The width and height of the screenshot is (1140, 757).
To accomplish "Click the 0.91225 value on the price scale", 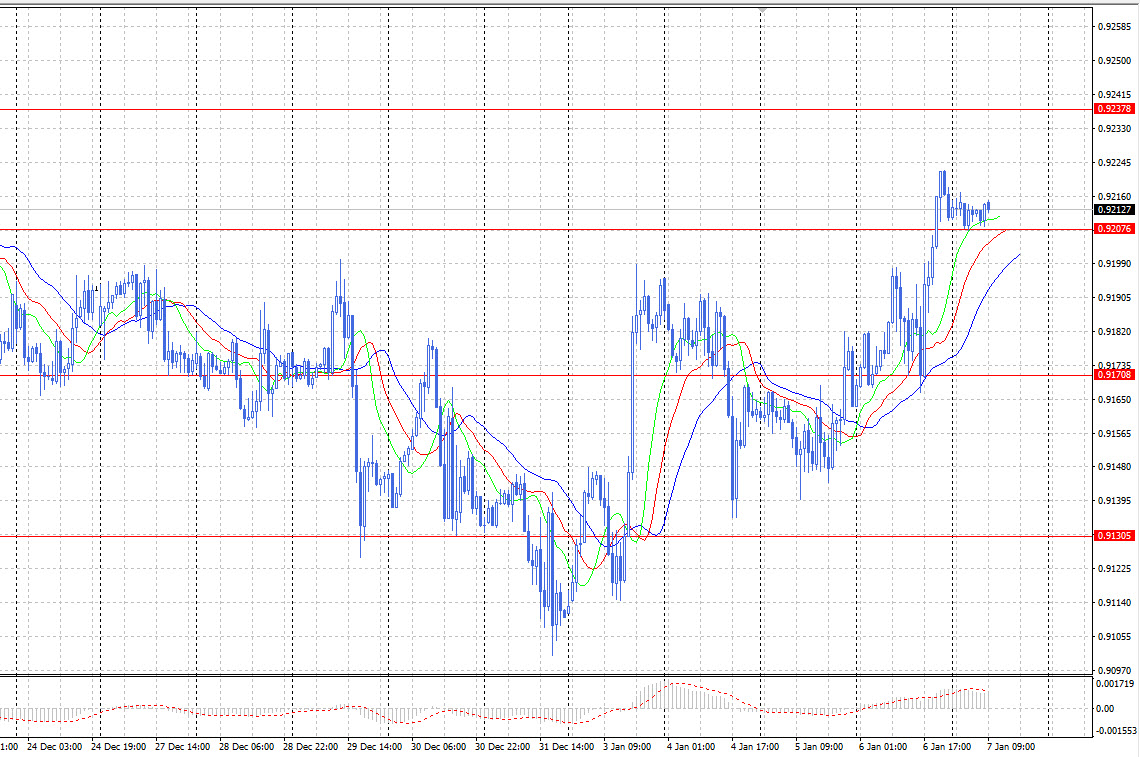I will (x=1114, y=569).
